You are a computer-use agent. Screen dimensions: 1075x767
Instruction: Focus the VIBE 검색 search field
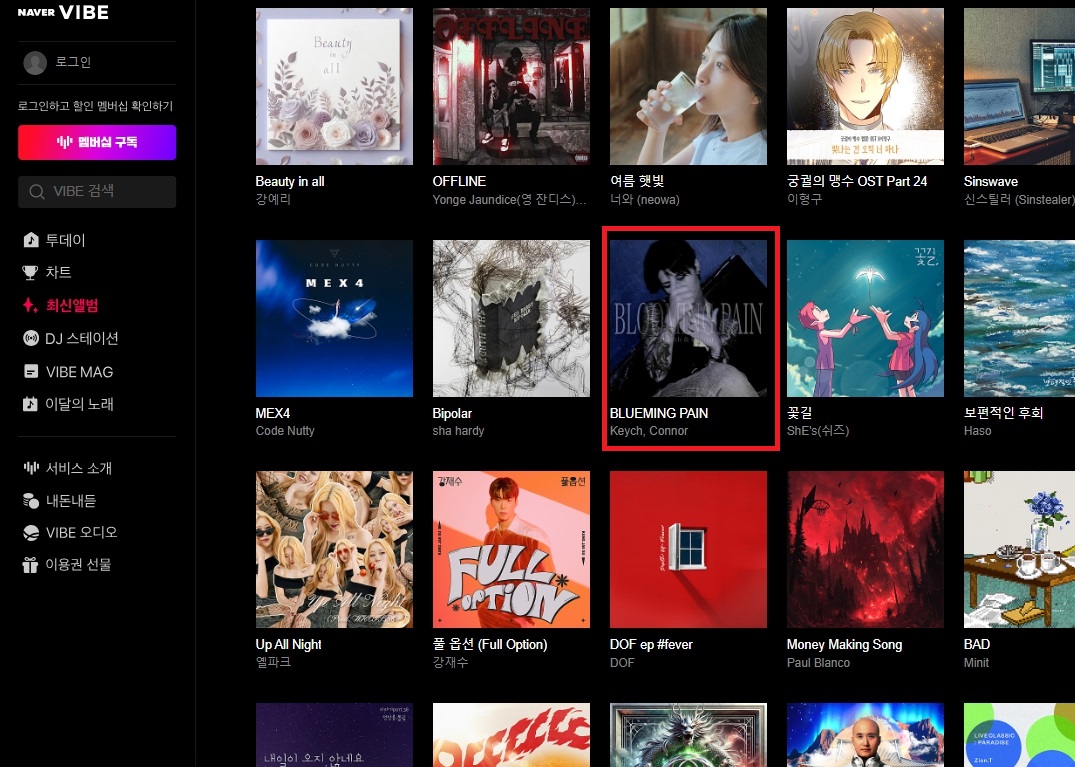[x=97, y=191]
